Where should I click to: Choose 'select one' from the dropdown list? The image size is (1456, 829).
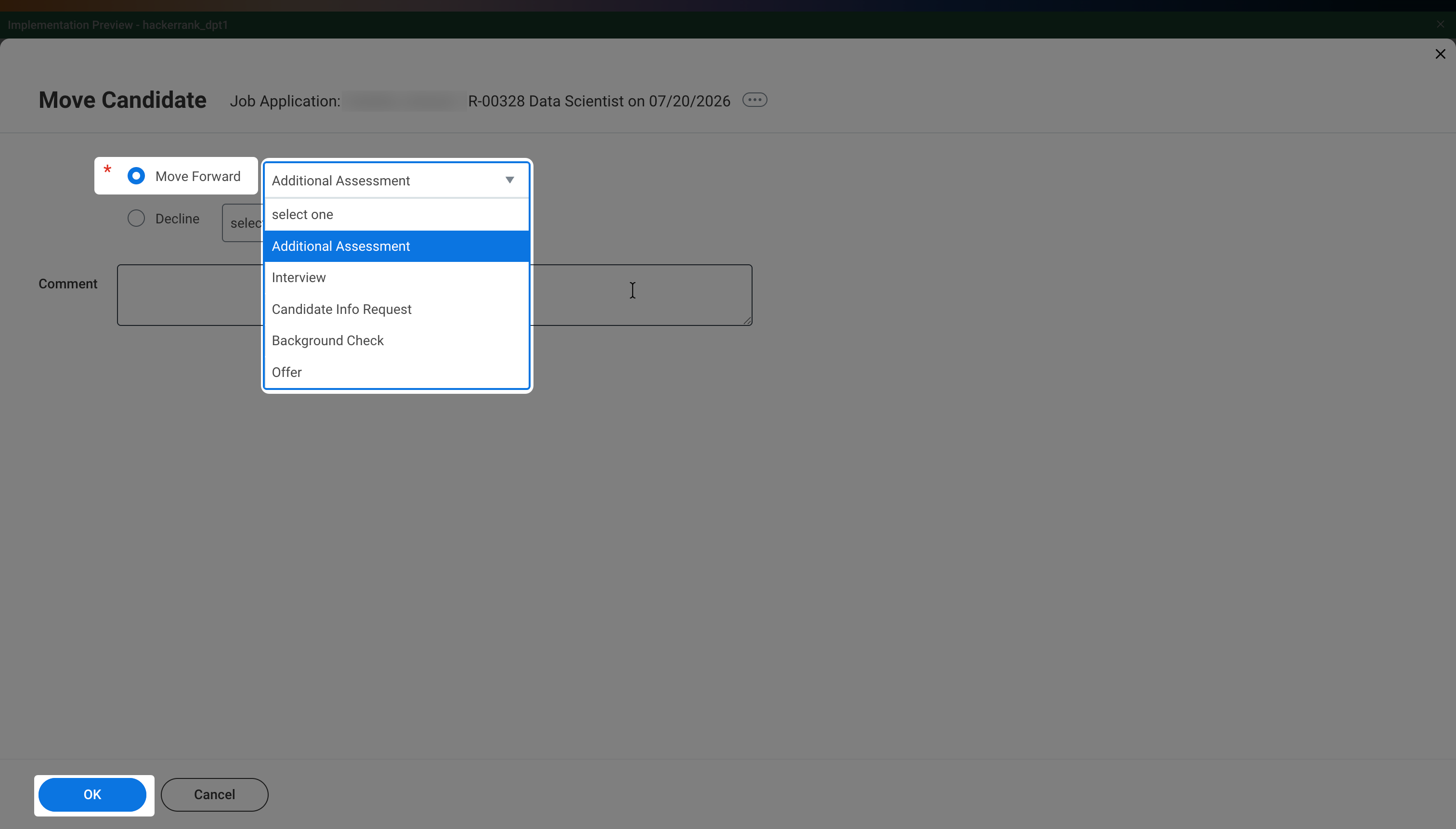[x=397, y=215]
